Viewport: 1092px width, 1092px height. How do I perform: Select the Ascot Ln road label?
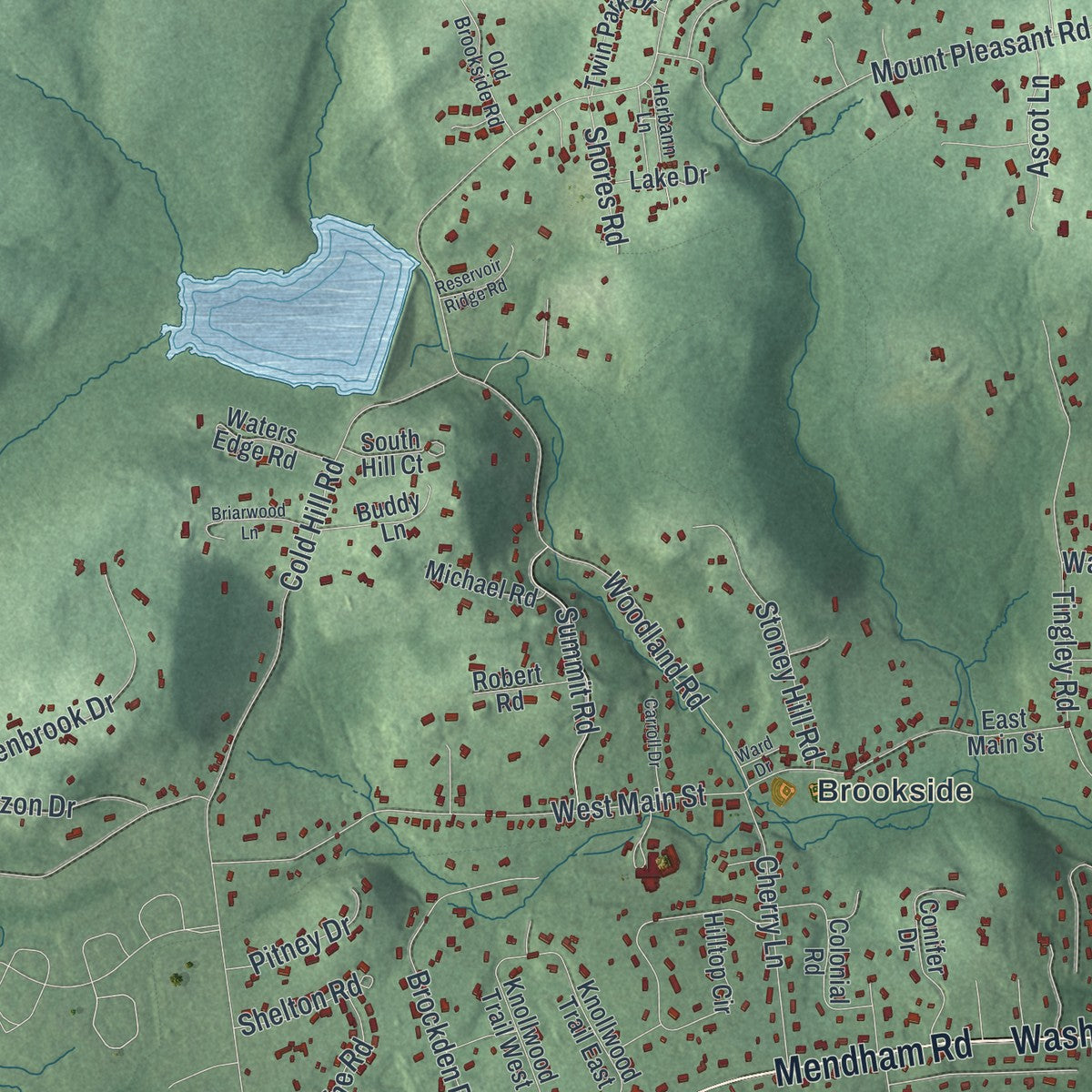tap(1039, 125)
